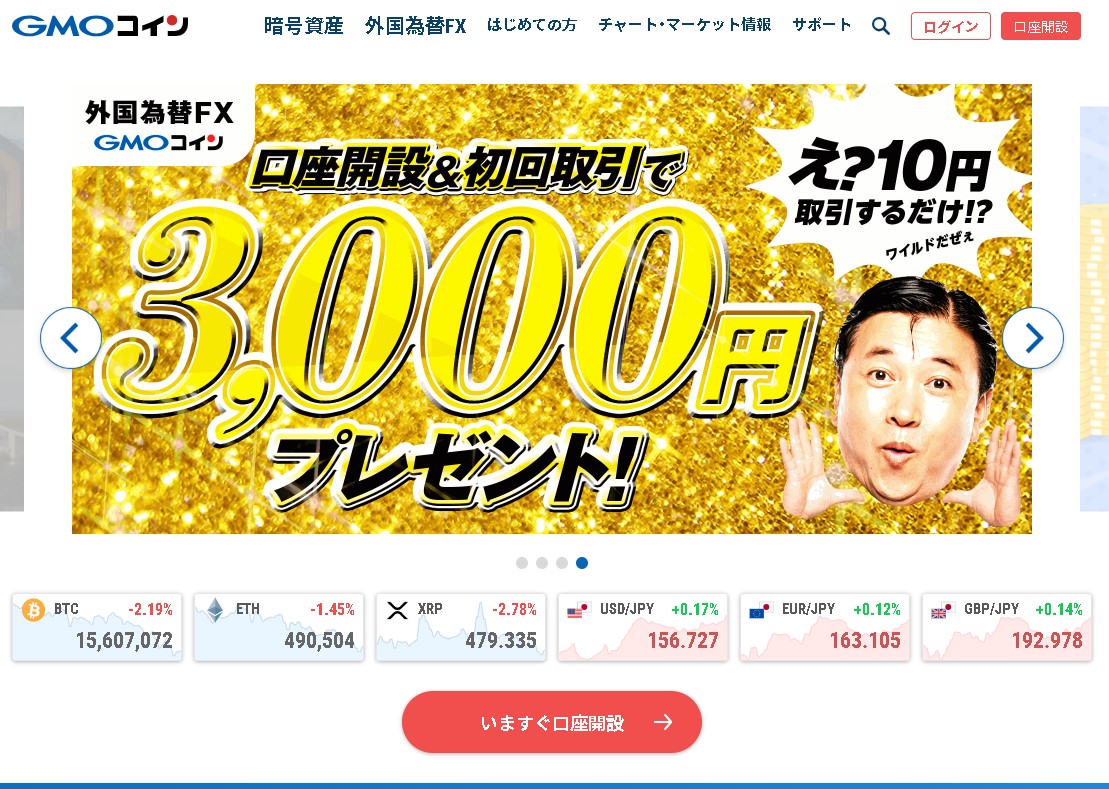Click the XRP logo icon

click(x=397, y=610)
